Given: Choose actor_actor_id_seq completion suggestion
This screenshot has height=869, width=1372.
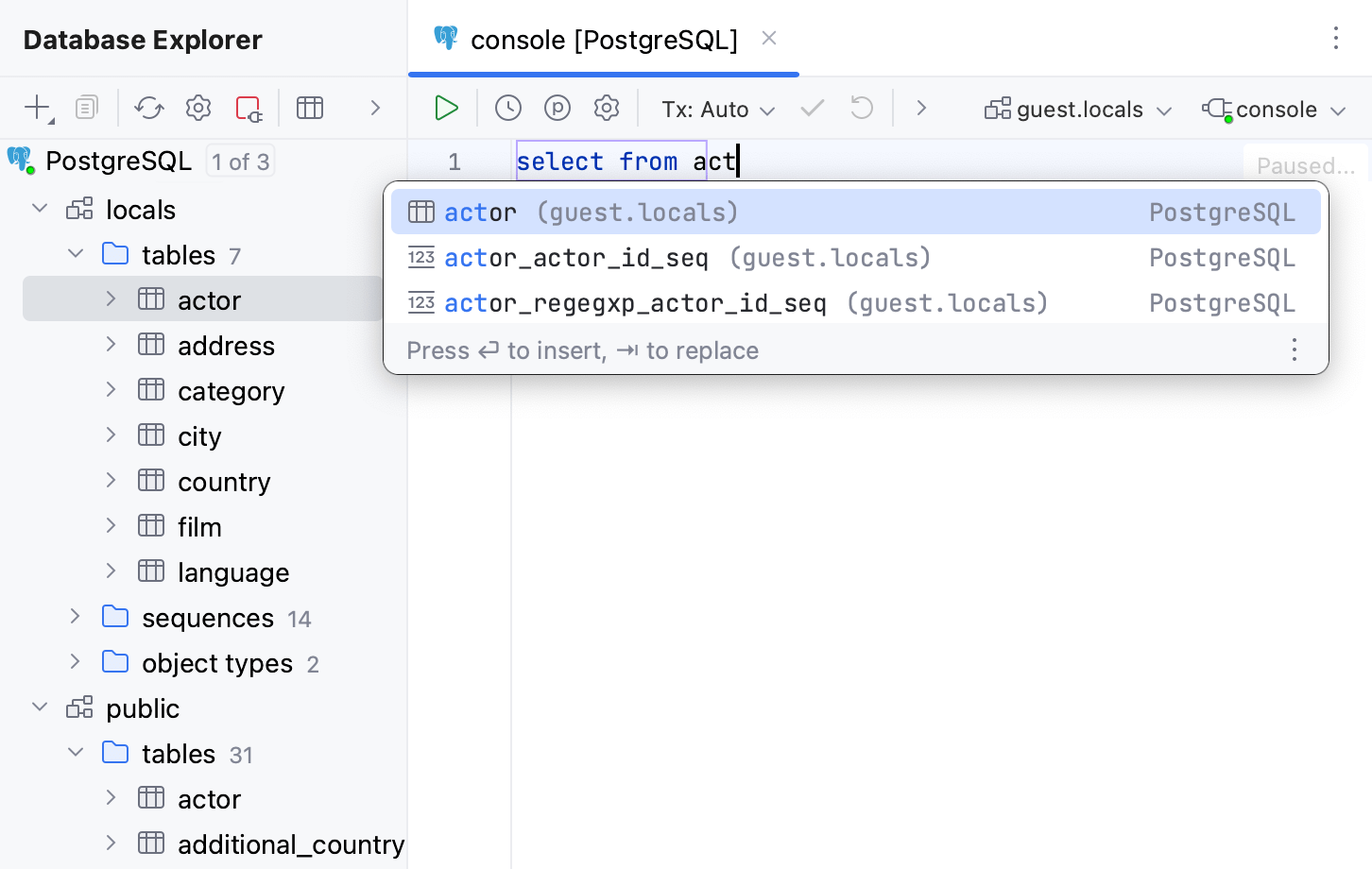Looking at the screenshot, I should 575,258.
